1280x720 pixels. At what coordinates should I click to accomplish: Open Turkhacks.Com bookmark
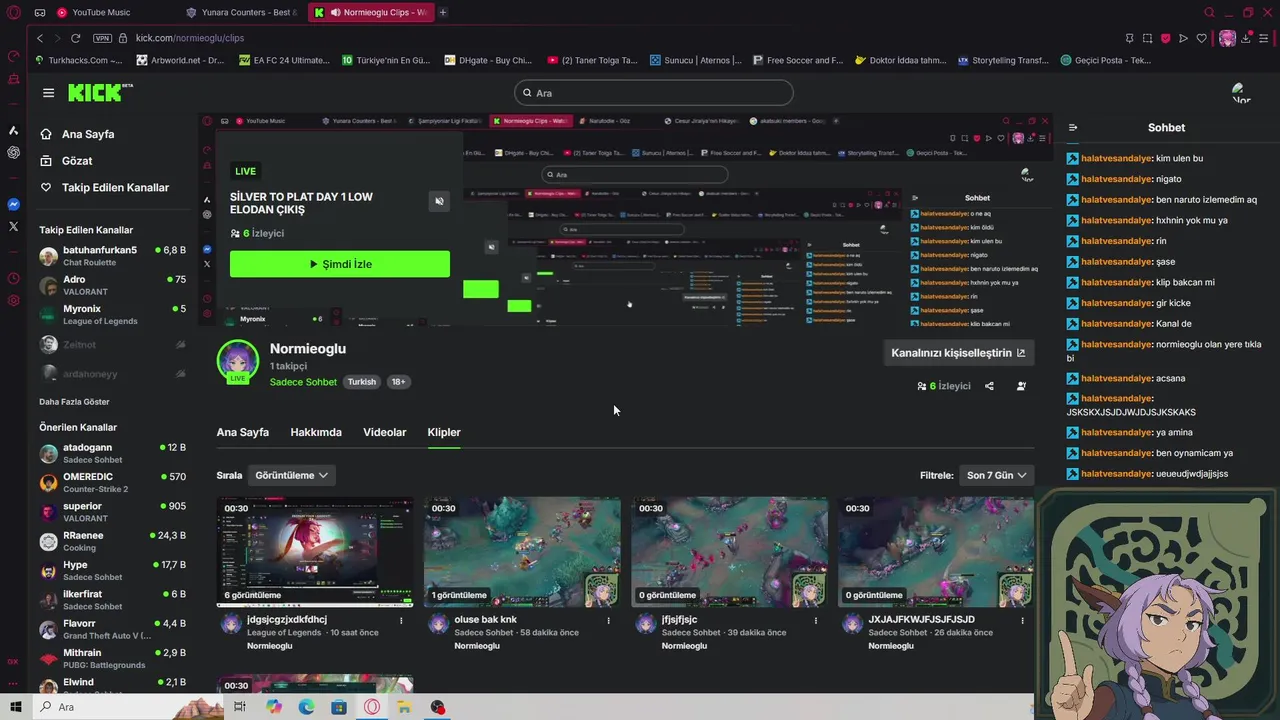coord(78,60)
